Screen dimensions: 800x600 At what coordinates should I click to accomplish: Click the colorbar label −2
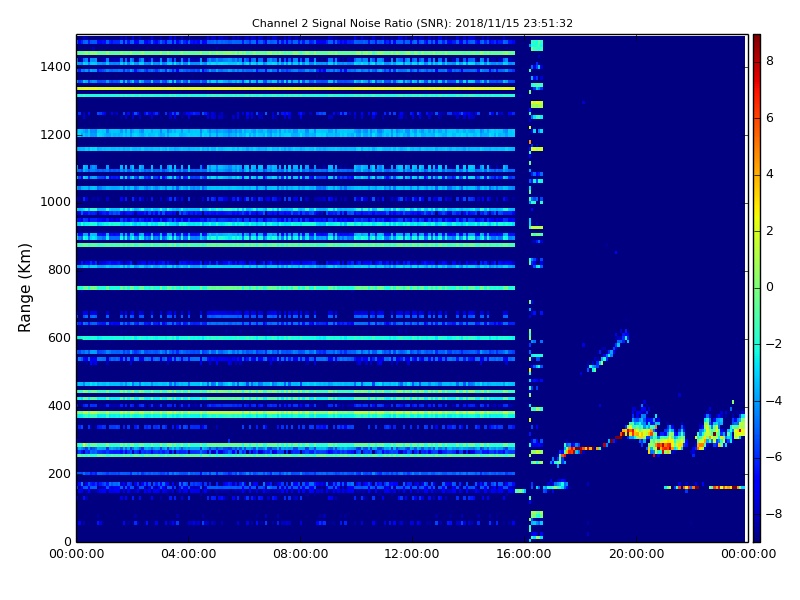pos(773,344)
